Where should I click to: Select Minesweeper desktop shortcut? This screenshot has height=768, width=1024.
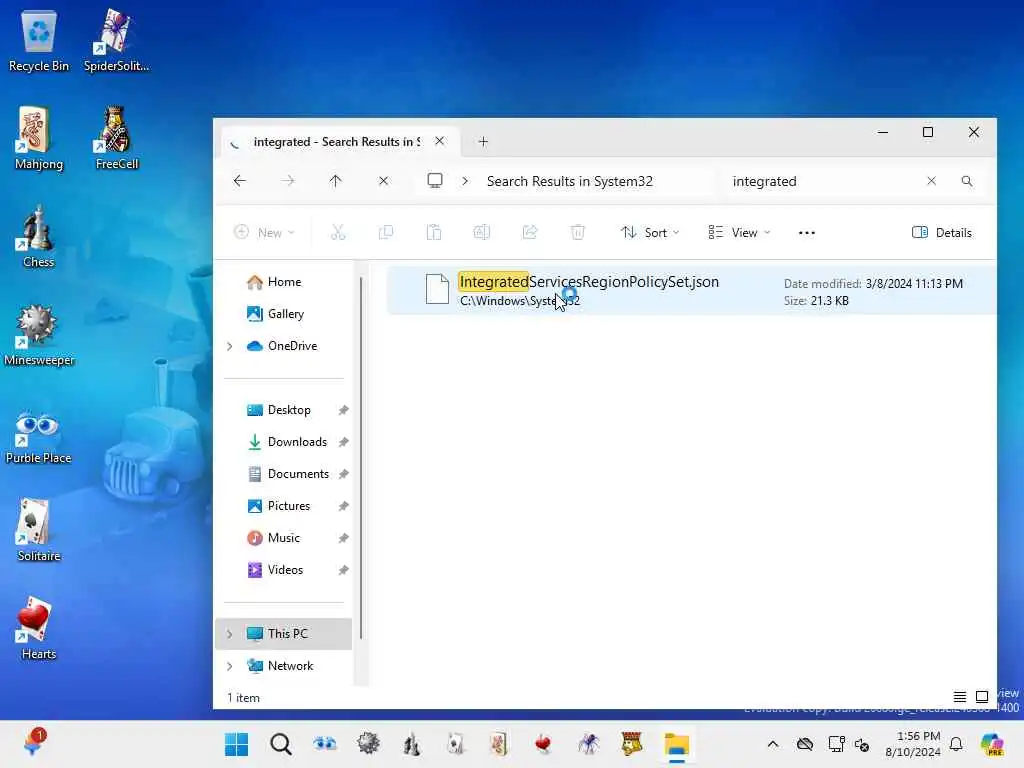point(39,334)
